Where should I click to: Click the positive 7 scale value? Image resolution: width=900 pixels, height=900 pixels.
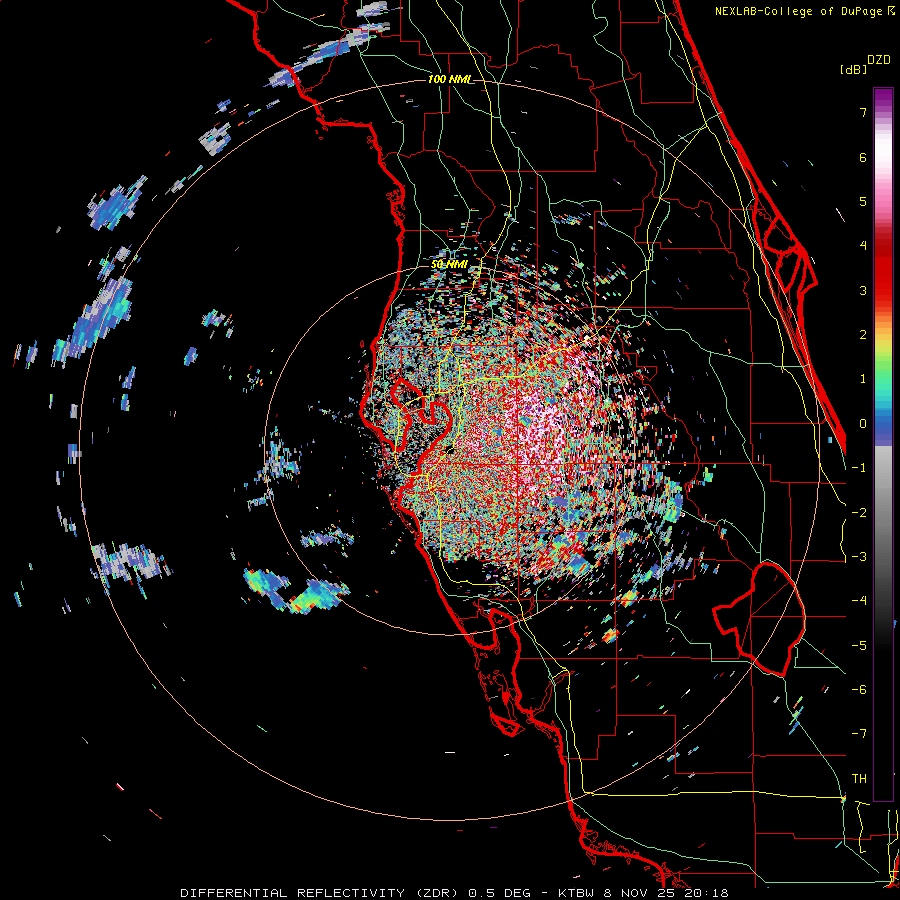(863, 112)
